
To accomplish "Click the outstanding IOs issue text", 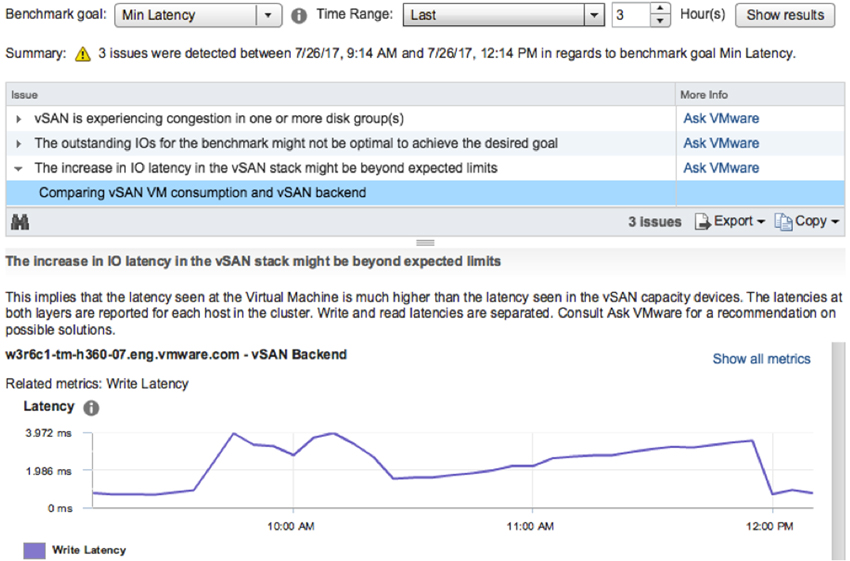I will point(296,144).
